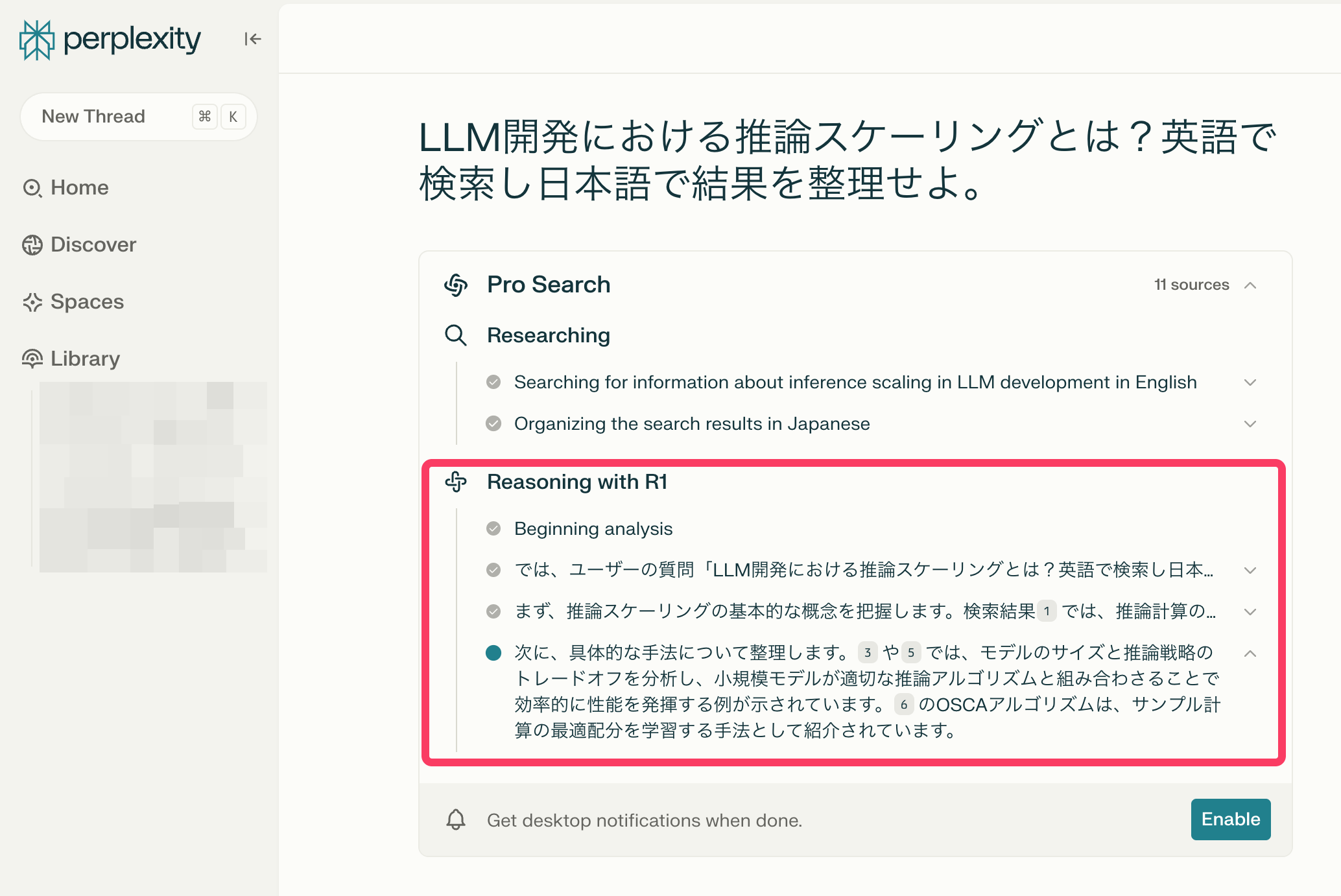Click the notification bell icon
1341x896 pixels.
[x=456, y=819]
